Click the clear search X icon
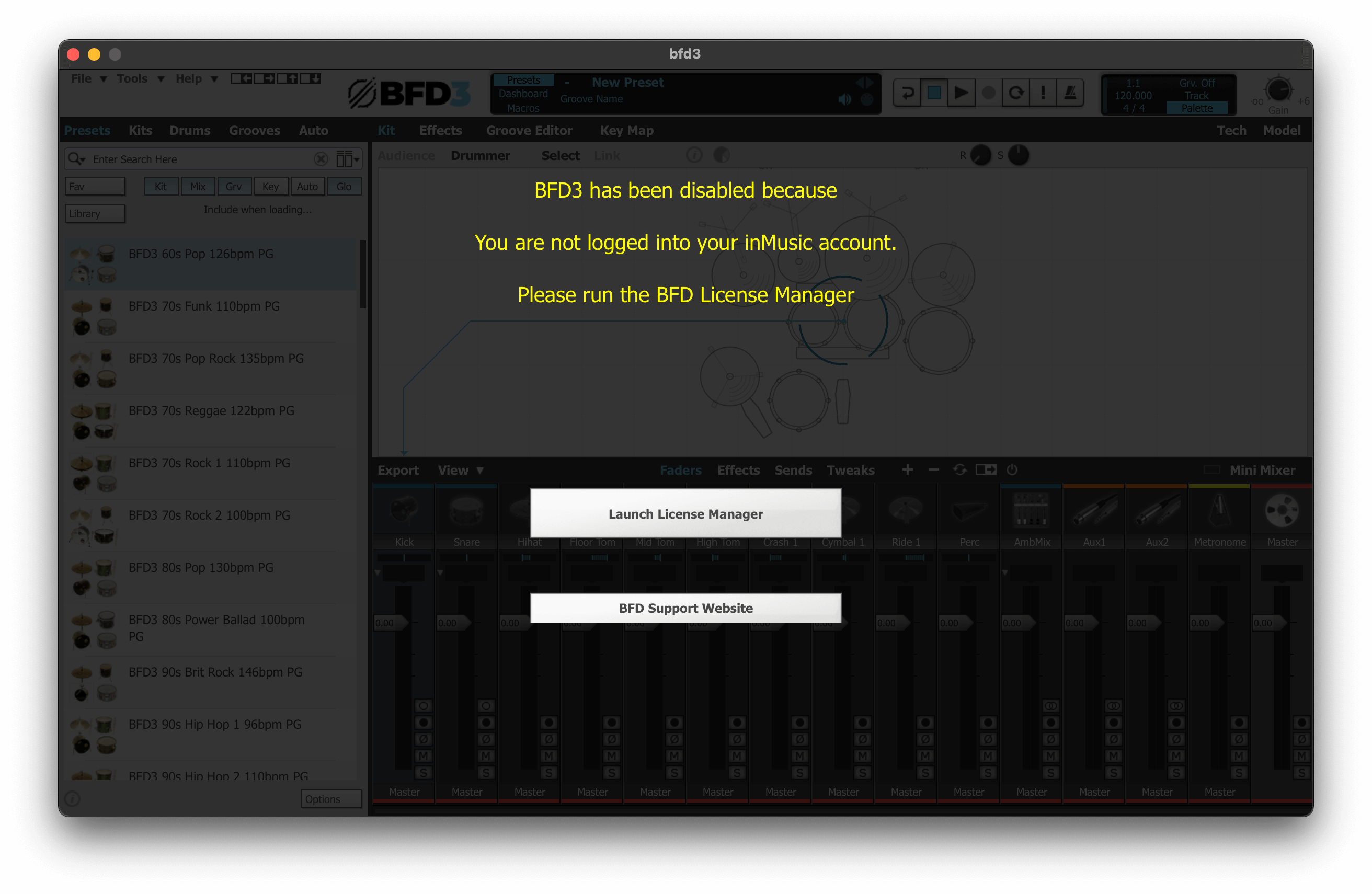 pyautogui.click(x=321, y=159)
